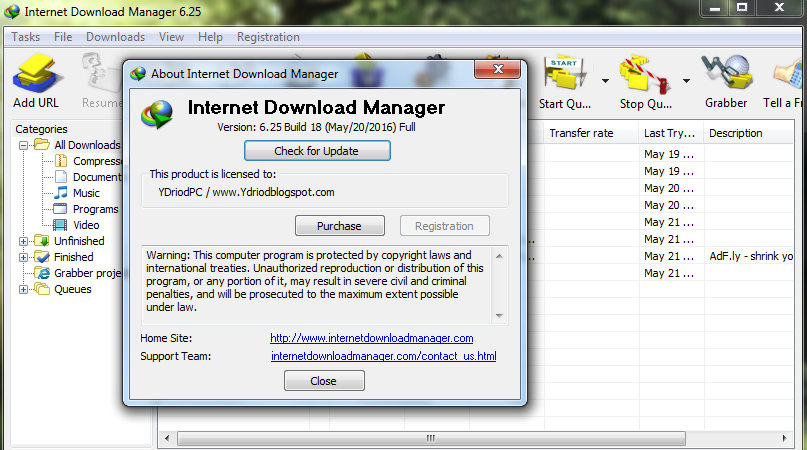Open the View menu
This screenshot has width=807, height=450.
(x=171, y=37)
